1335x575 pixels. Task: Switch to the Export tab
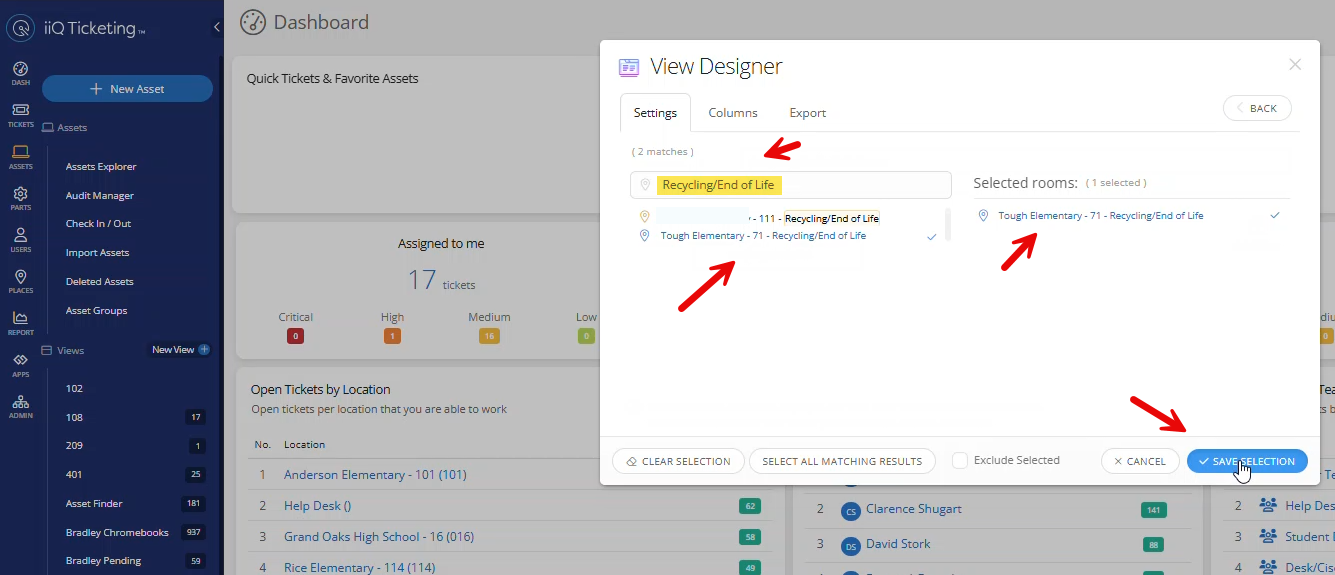807,113
